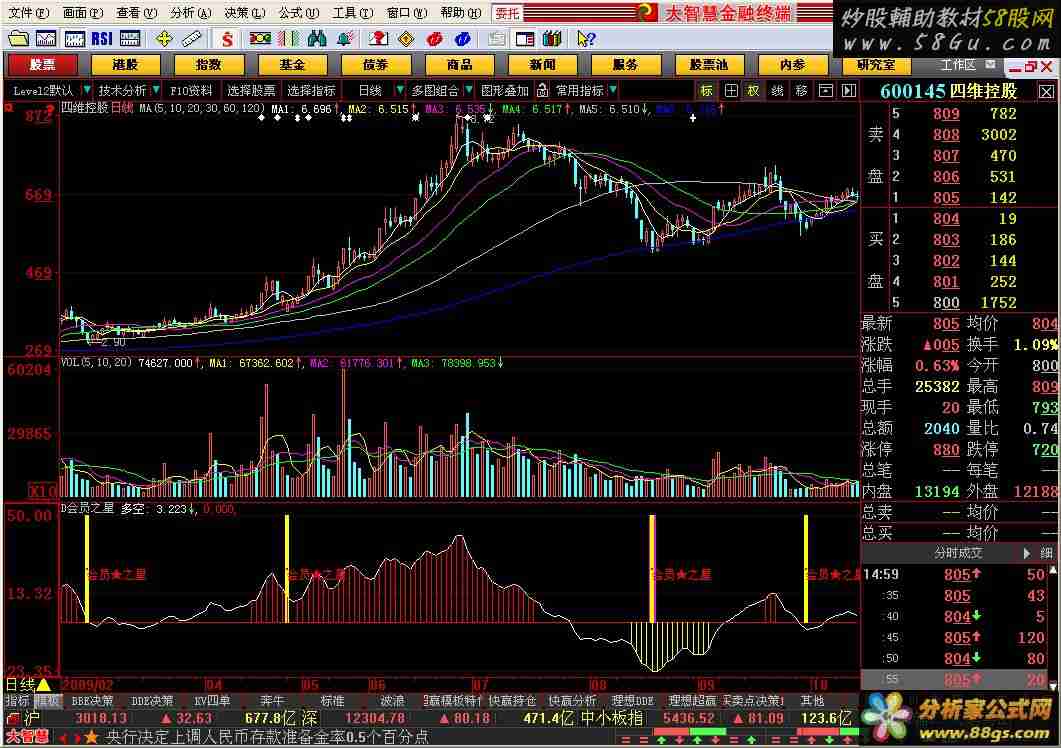Expand the 常用指标 dropdown arrow
The height and width of the screenshot is (748, 1061).
tap(613, 90)
